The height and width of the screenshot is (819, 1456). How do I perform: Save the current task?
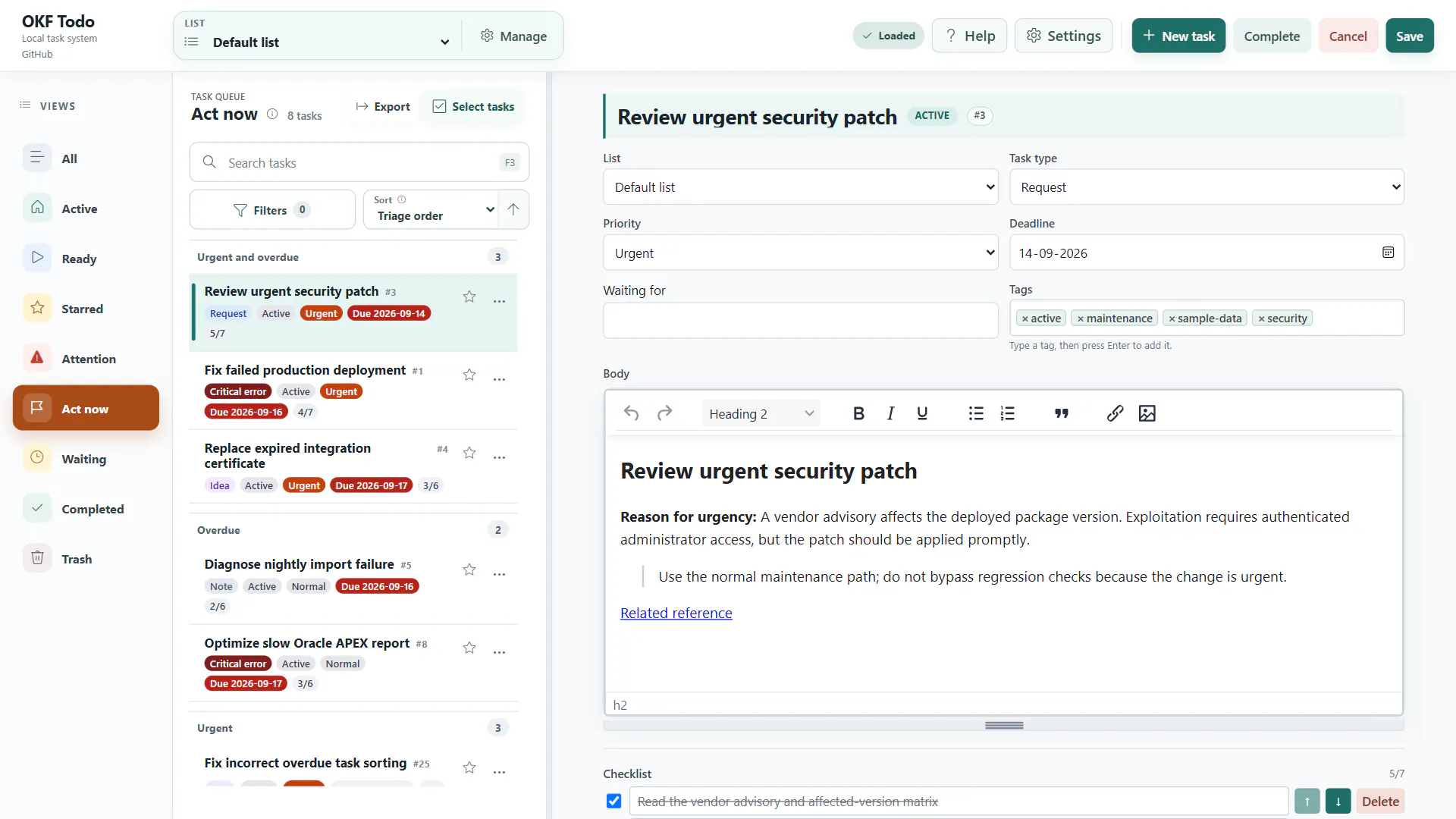pos(1410,36)
